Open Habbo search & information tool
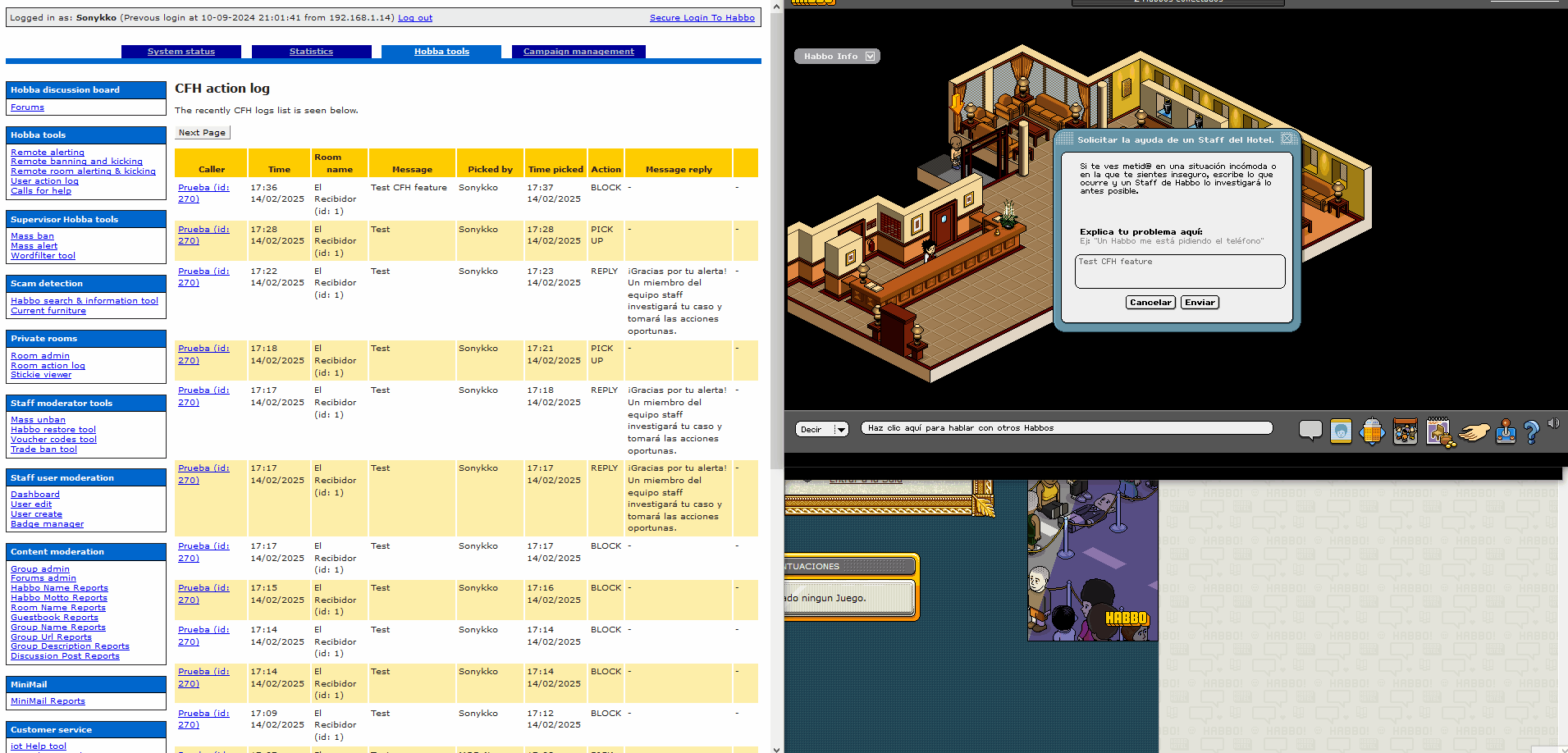 click(85, 301)
